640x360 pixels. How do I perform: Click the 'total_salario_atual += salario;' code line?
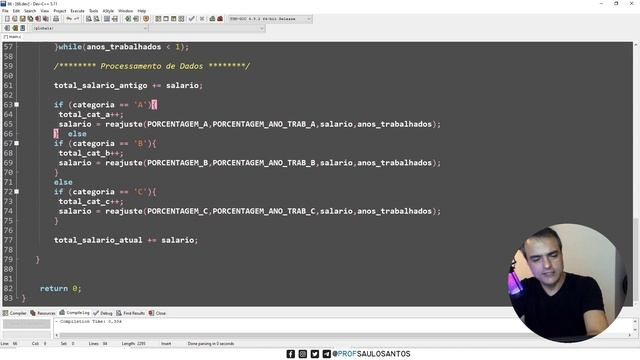click(x=126, y=240)
